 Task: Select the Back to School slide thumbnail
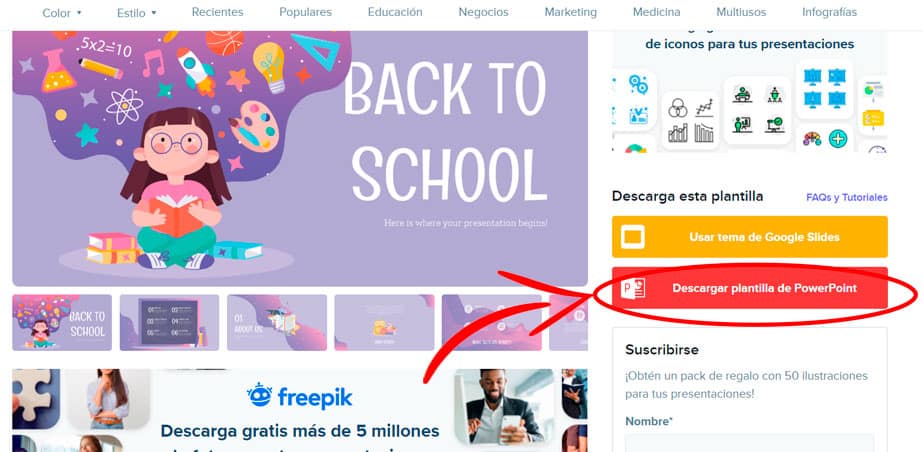click(62, 323)
